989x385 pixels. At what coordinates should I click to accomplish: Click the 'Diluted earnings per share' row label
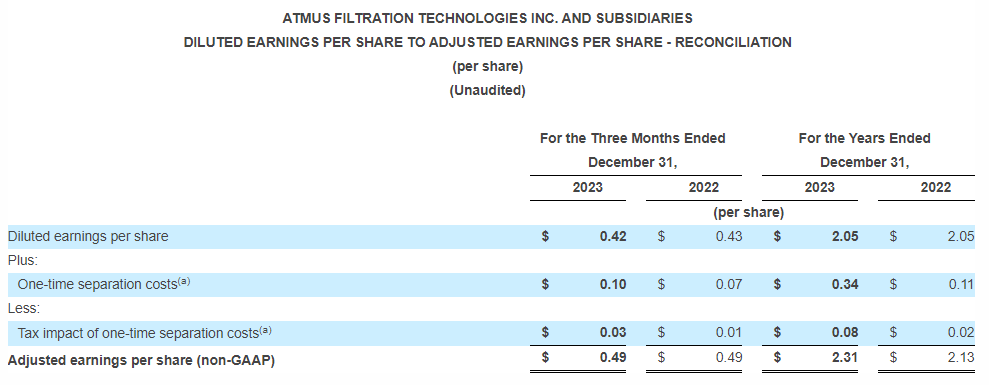point(88,237)
